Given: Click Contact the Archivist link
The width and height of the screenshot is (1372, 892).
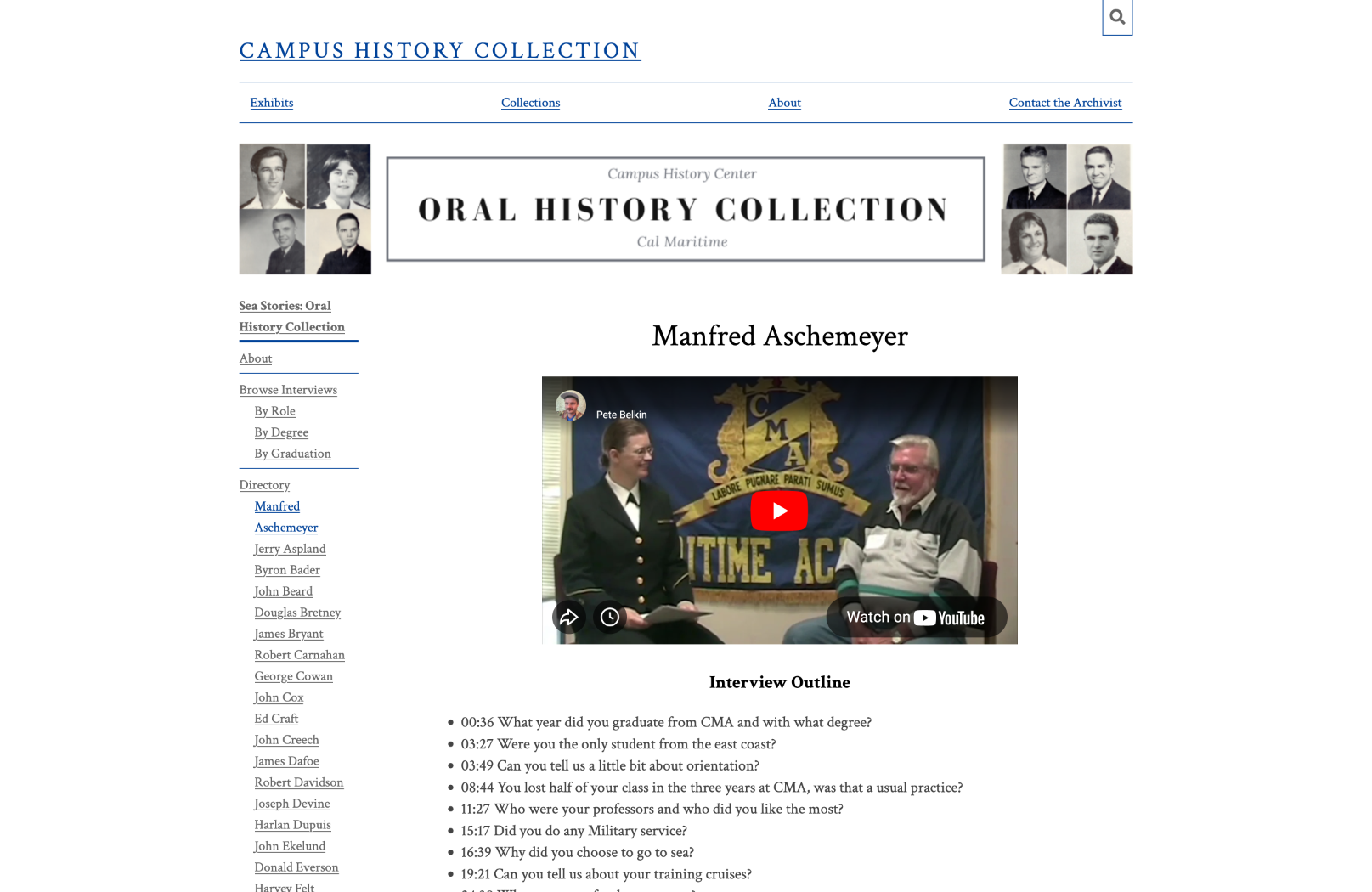Looking at the screenshot, I should pos(1064,103).
